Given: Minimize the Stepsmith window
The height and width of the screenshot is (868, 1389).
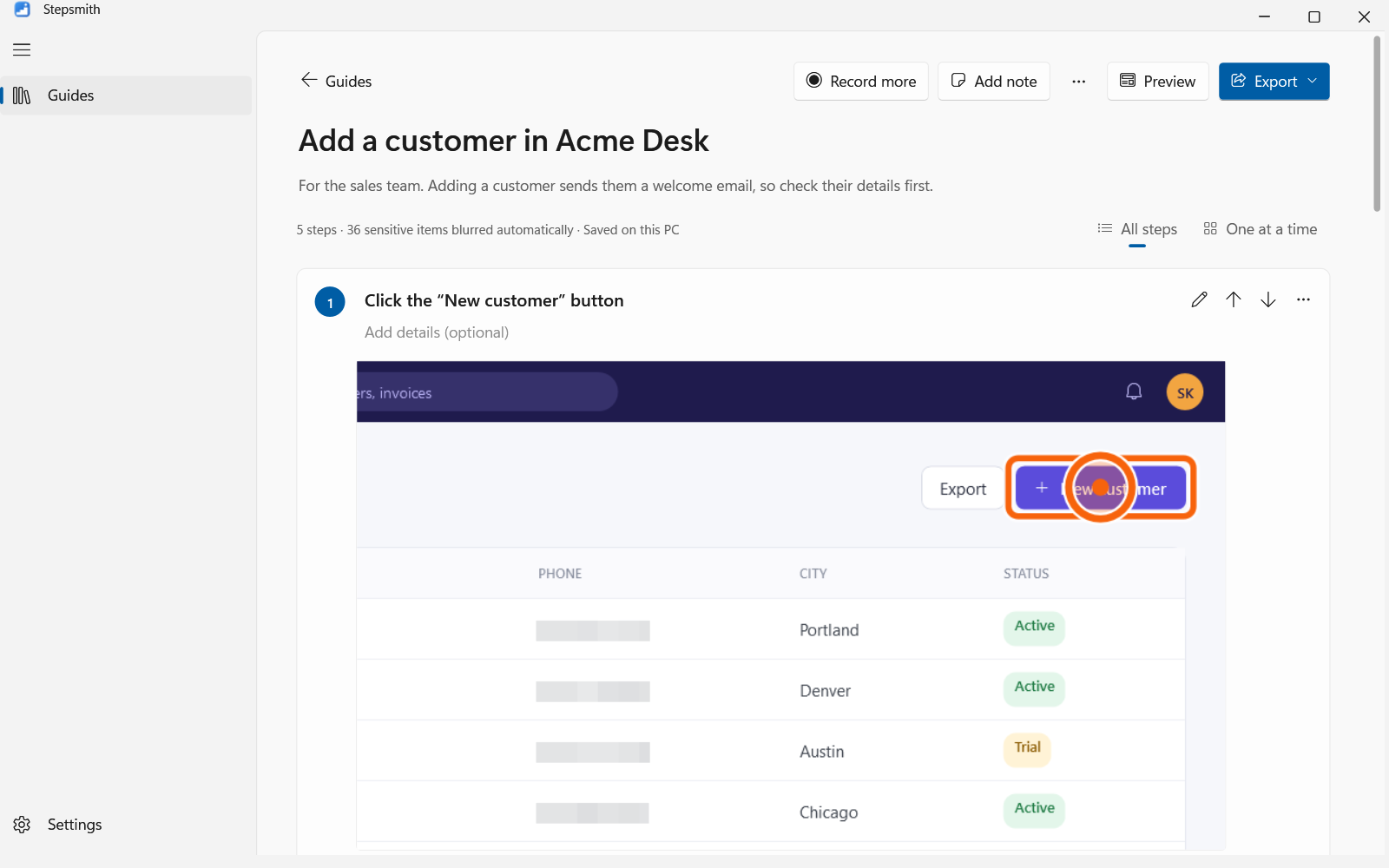Looking at the screenshot, I should pyautogui.click(x=1265, y=16).
